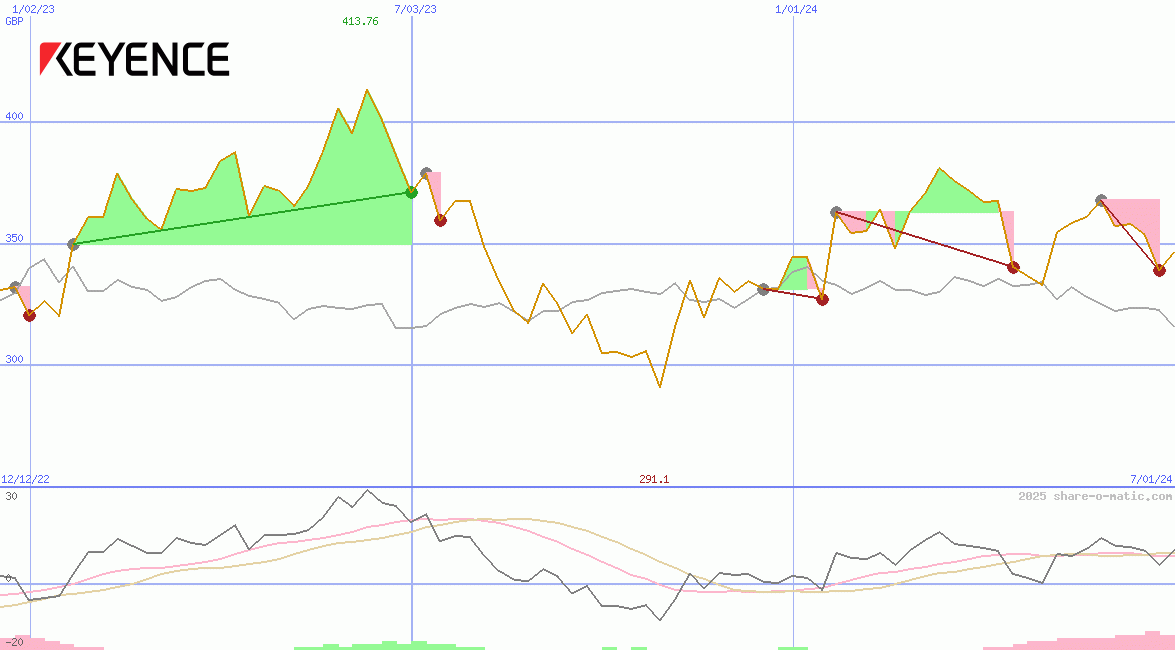Select red marker below the small pink bar after 7/03/23
The image size is (1175, 650).
(x=440, y=220)
